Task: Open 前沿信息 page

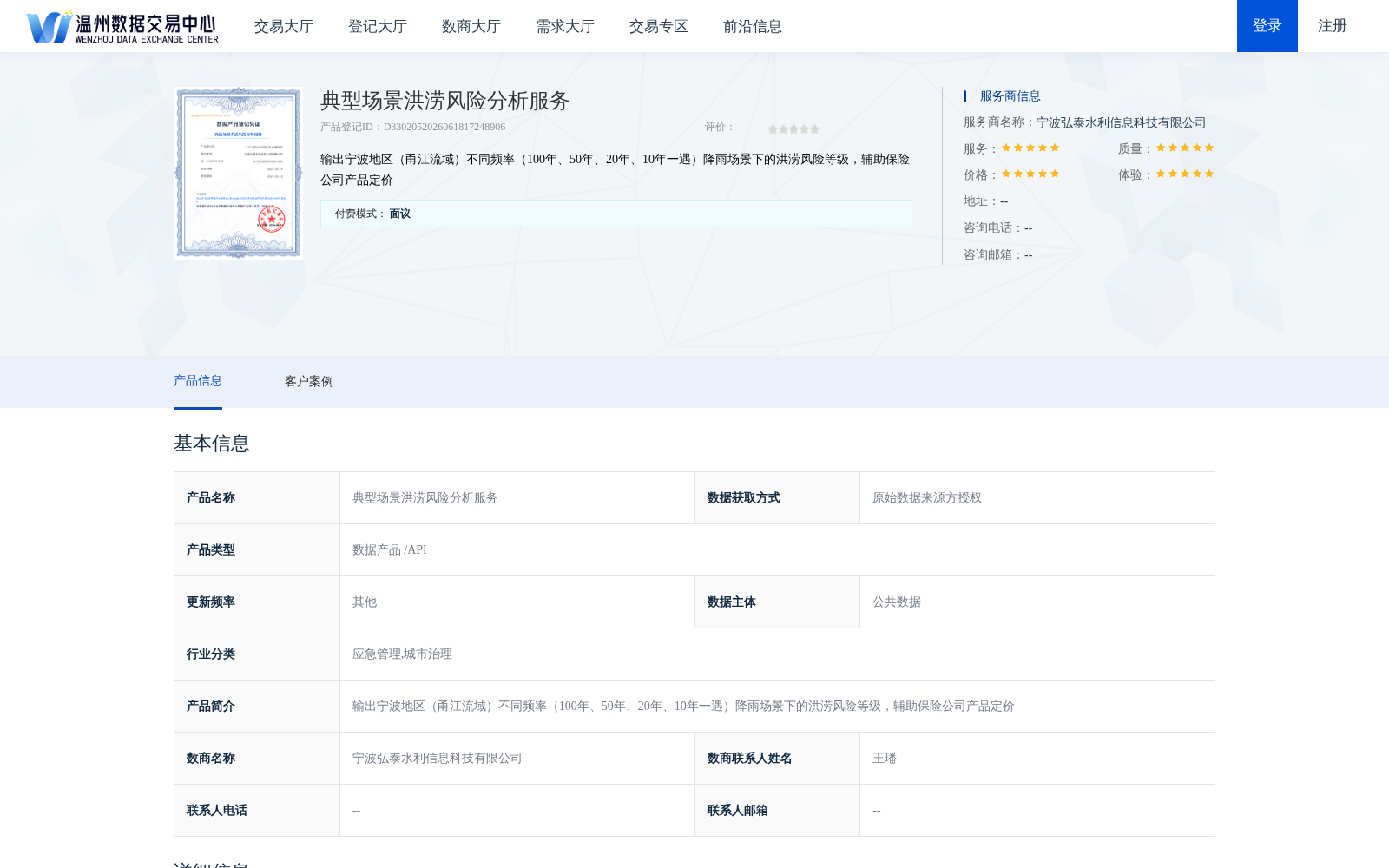Action: [753, 27]
